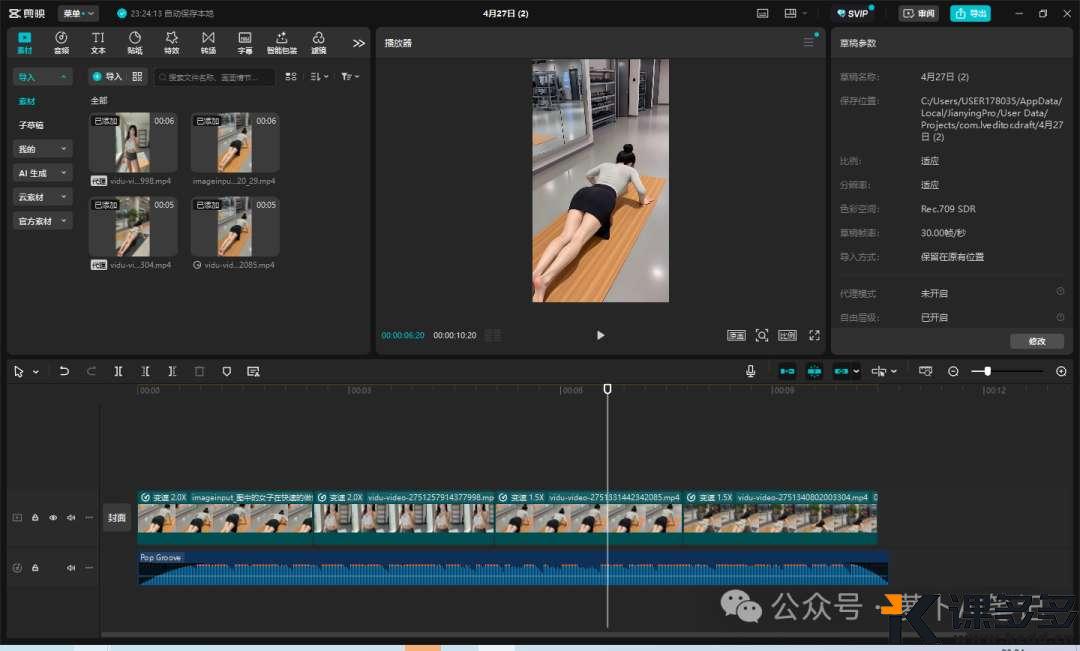The image size is (1080, 651).
Task: Click the media search input field
Action: tap(214, 76)
